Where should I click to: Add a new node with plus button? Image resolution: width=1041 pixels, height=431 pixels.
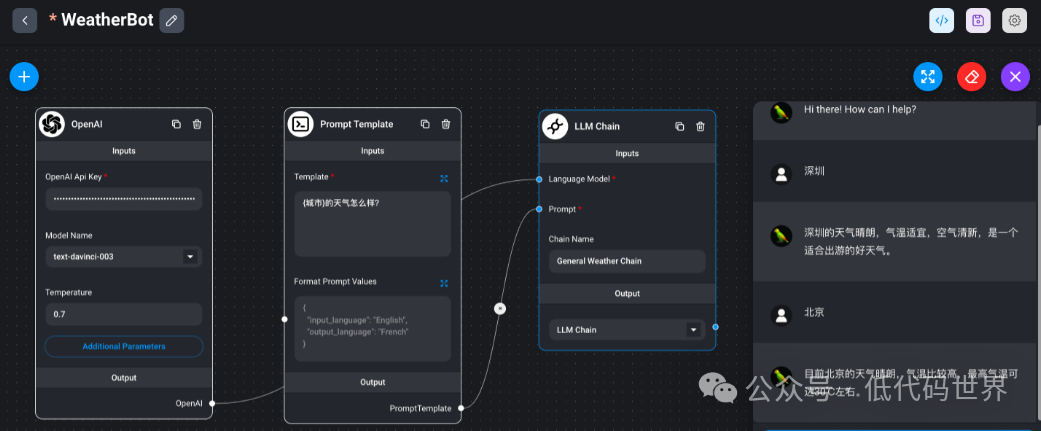(24, 77)
